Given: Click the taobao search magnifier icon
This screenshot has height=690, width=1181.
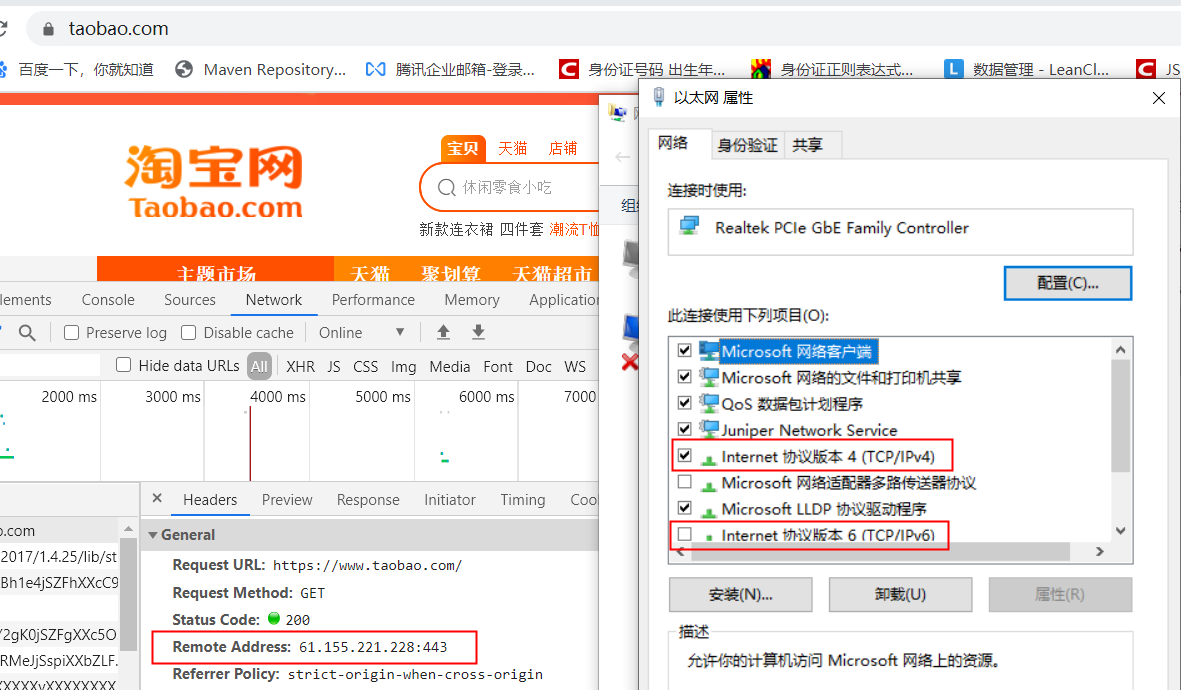Looking at the screenshot, I should (x=446, y=187).
